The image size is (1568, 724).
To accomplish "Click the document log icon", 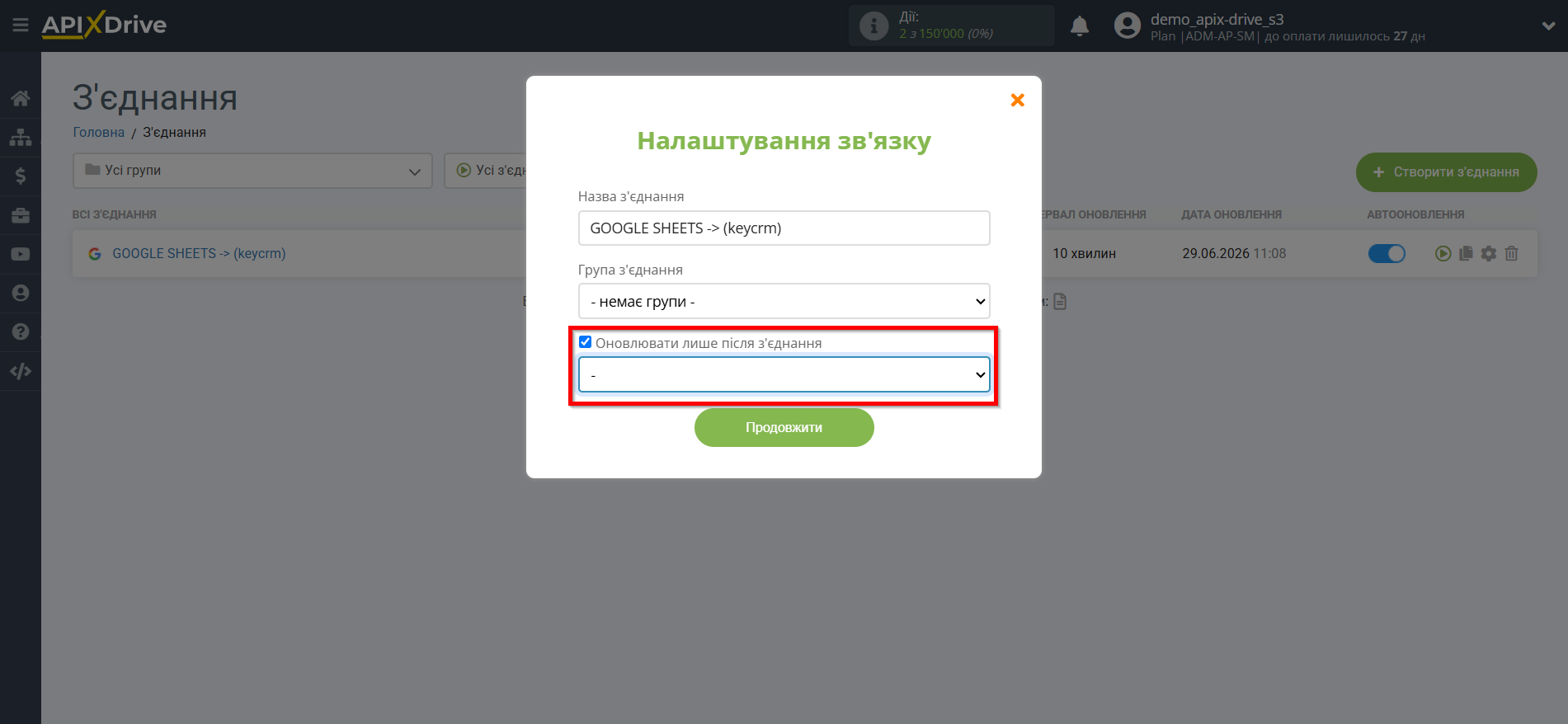I will tap(1060, 302).
